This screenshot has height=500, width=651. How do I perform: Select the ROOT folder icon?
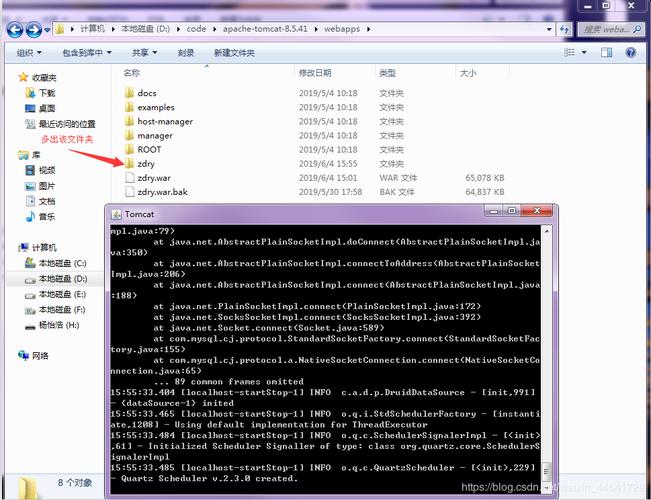click(130, 149)
